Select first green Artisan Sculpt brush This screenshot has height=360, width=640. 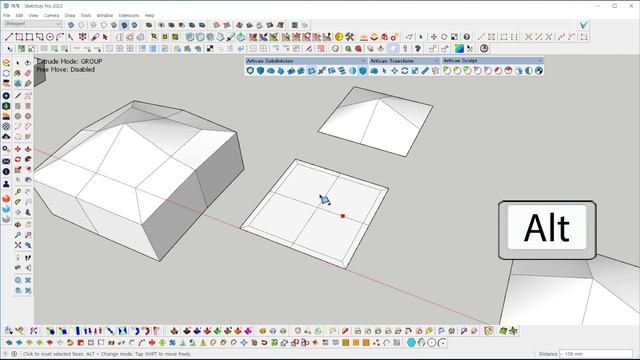[447, 71]
